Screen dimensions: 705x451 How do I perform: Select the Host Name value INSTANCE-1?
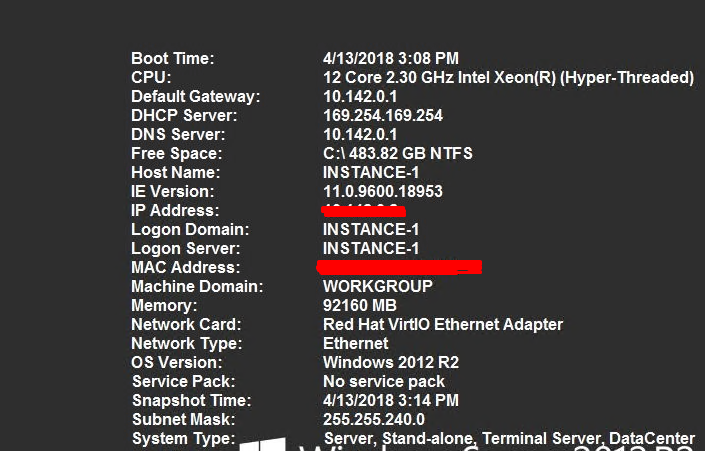(371, 172)
